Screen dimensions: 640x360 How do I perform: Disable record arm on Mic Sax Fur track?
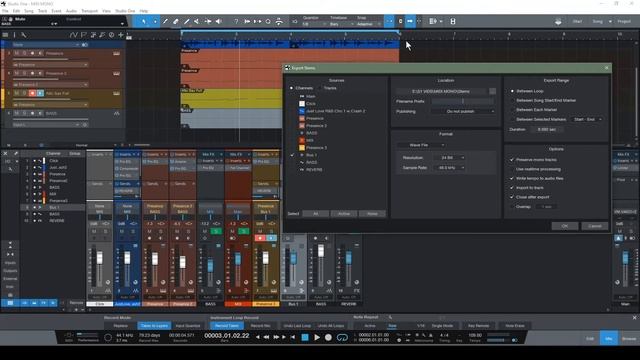[32, 93]
